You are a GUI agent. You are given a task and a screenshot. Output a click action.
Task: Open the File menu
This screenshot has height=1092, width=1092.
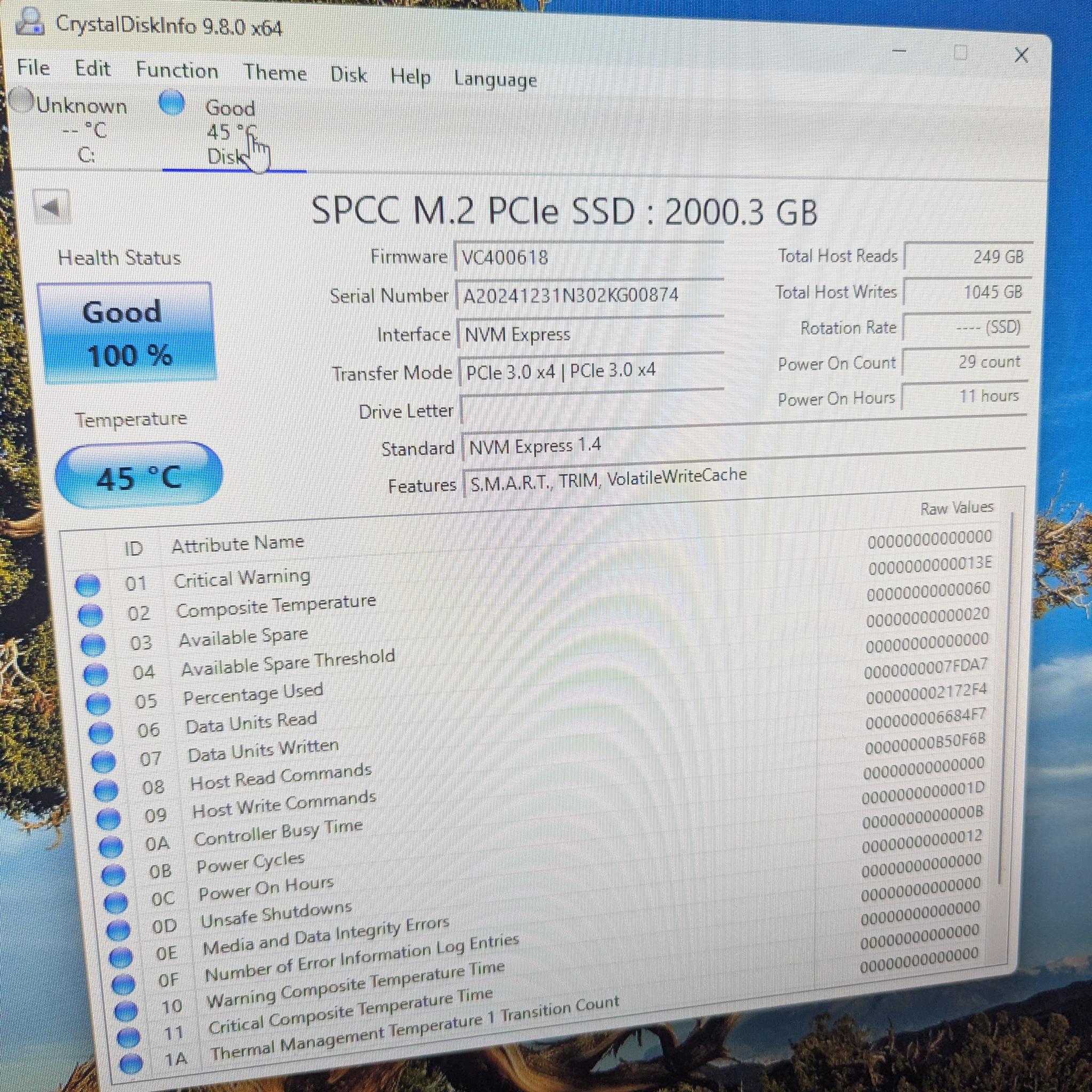(34, 68)
